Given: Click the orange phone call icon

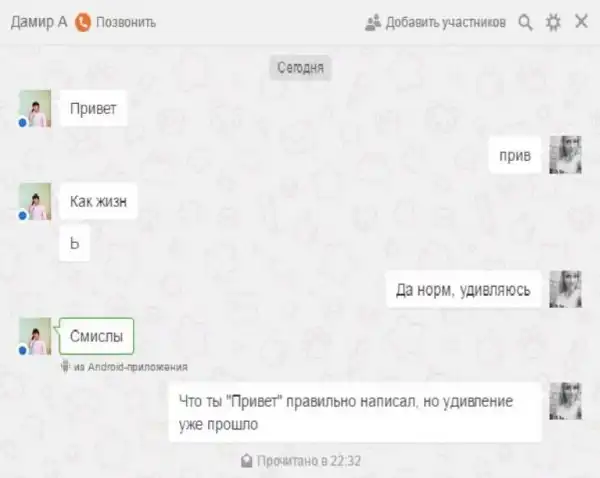Looking at the screenshot, I should pyautogui.click(x=83, y=22).
